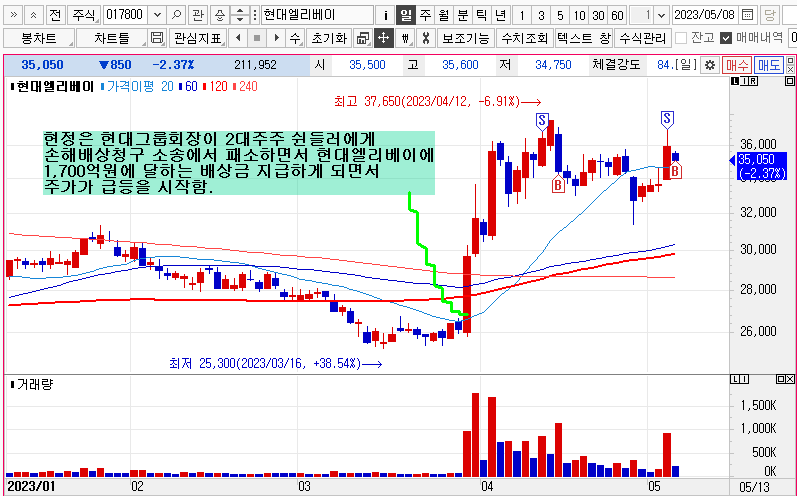Select interval 1 button

522,15
